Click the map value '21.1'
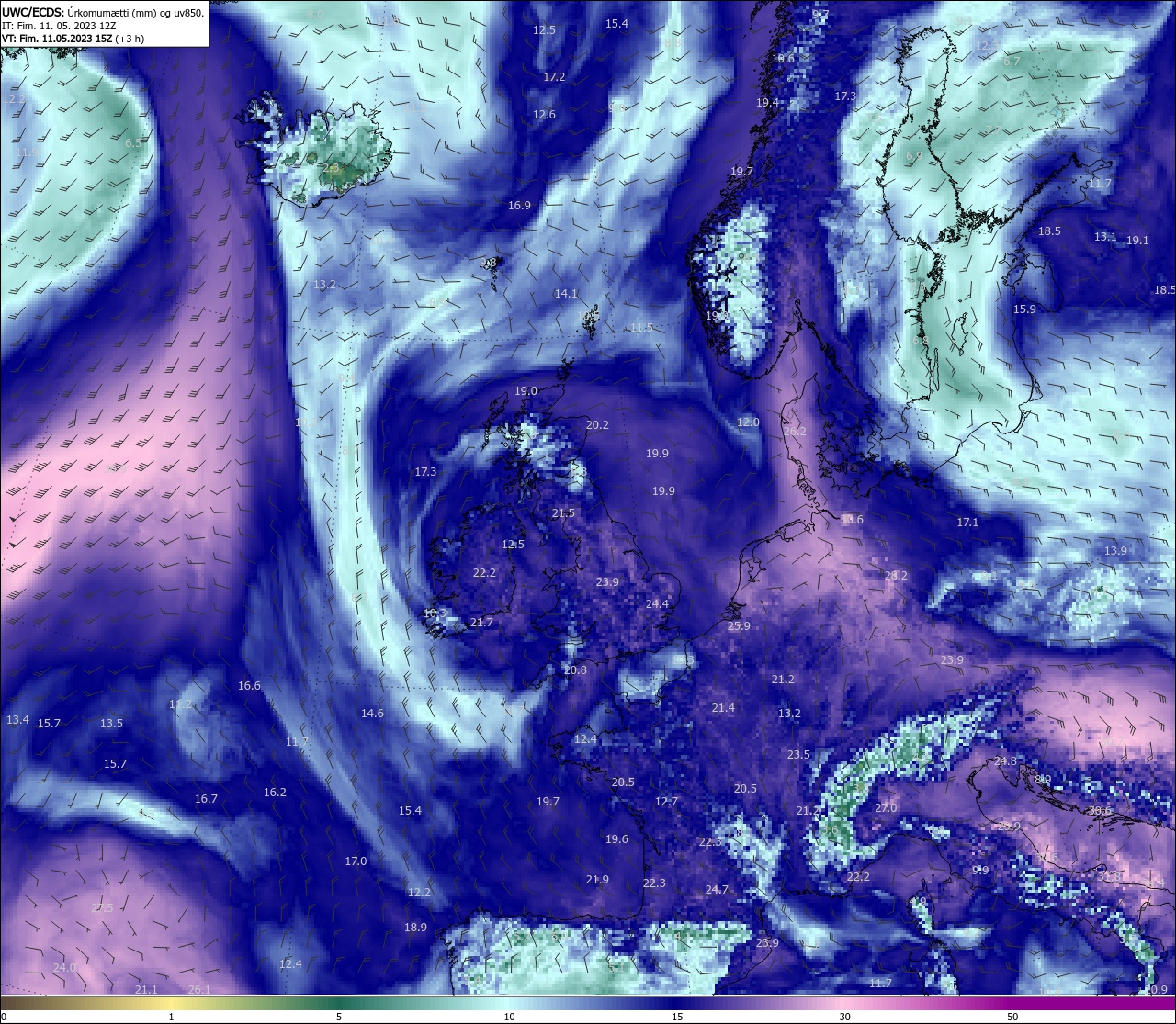 point(146,990)
